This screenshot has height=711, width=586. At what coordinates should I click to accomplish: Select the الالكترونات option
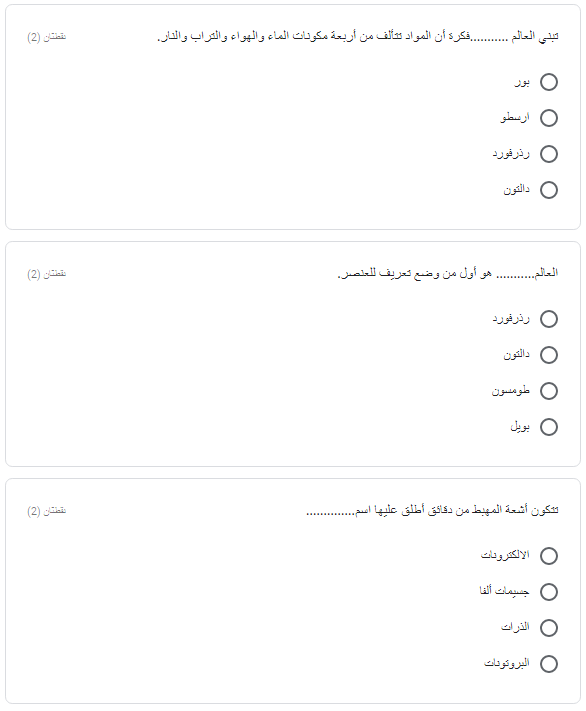(x=548, y=555)
